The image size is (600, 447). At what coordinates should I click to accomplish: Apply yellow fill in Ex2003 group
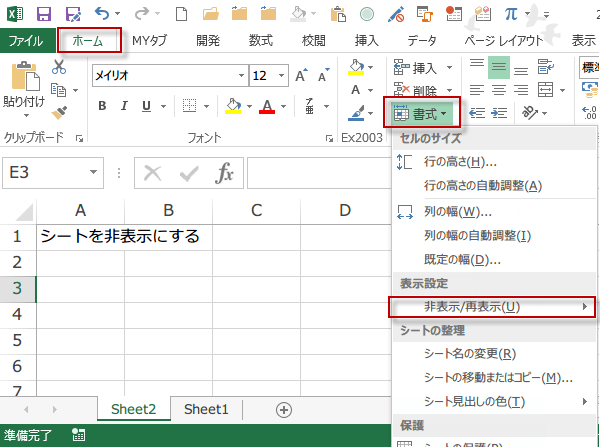356,67
